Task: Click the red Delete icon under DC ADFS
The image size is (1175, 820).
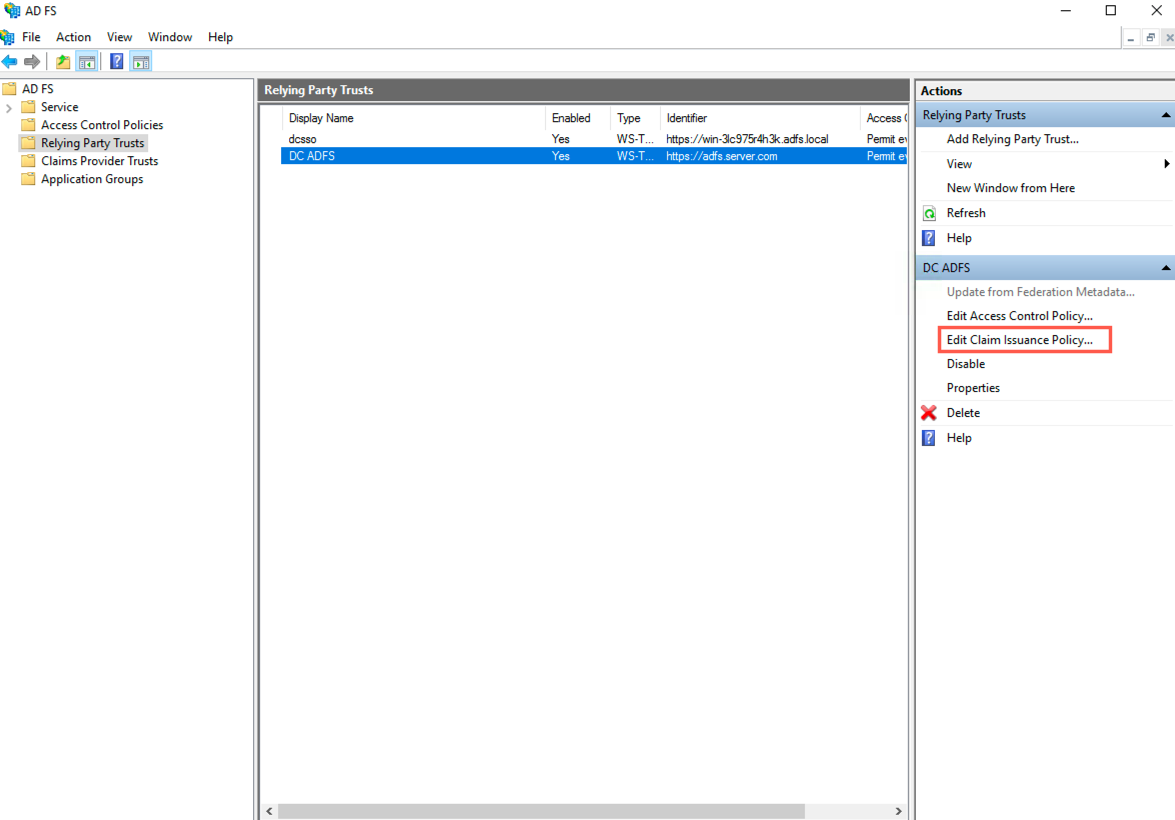Action: click(x=929, y=412)
